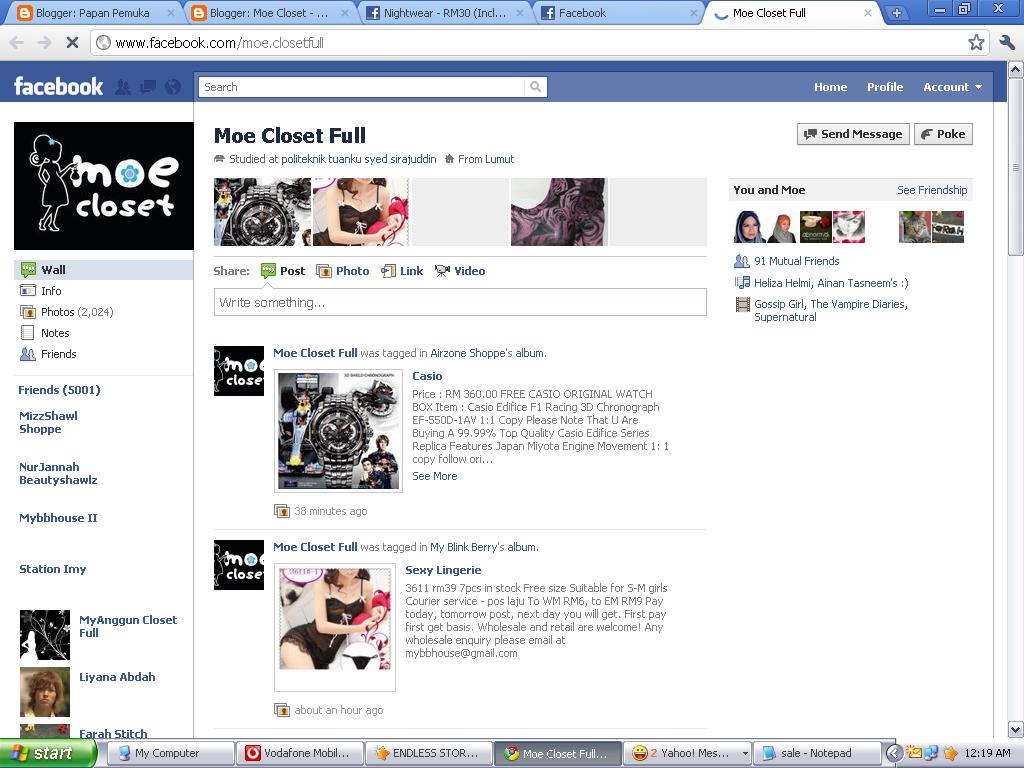Screen dimensions: 1024x768
Task: Expand hidden system tray icons arrow
Action: [894, 754]
